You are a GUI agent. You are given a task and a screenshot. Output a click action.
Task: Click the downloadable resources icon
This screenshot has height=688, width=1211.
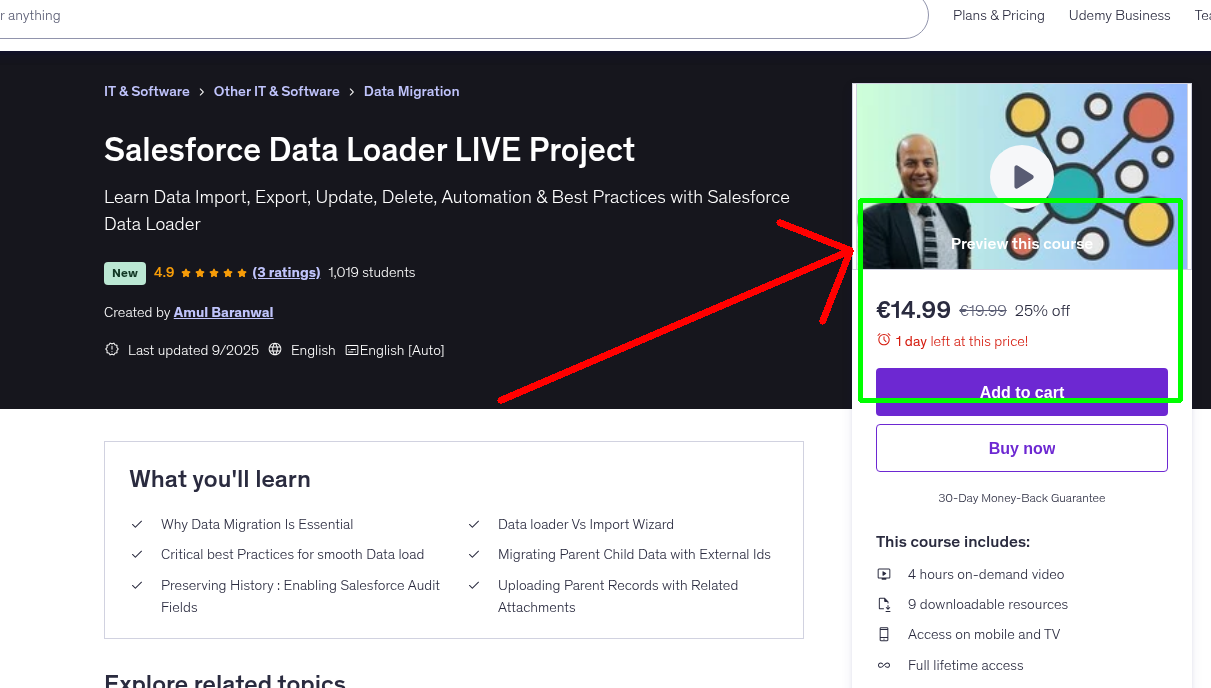[x=884, y=604]
